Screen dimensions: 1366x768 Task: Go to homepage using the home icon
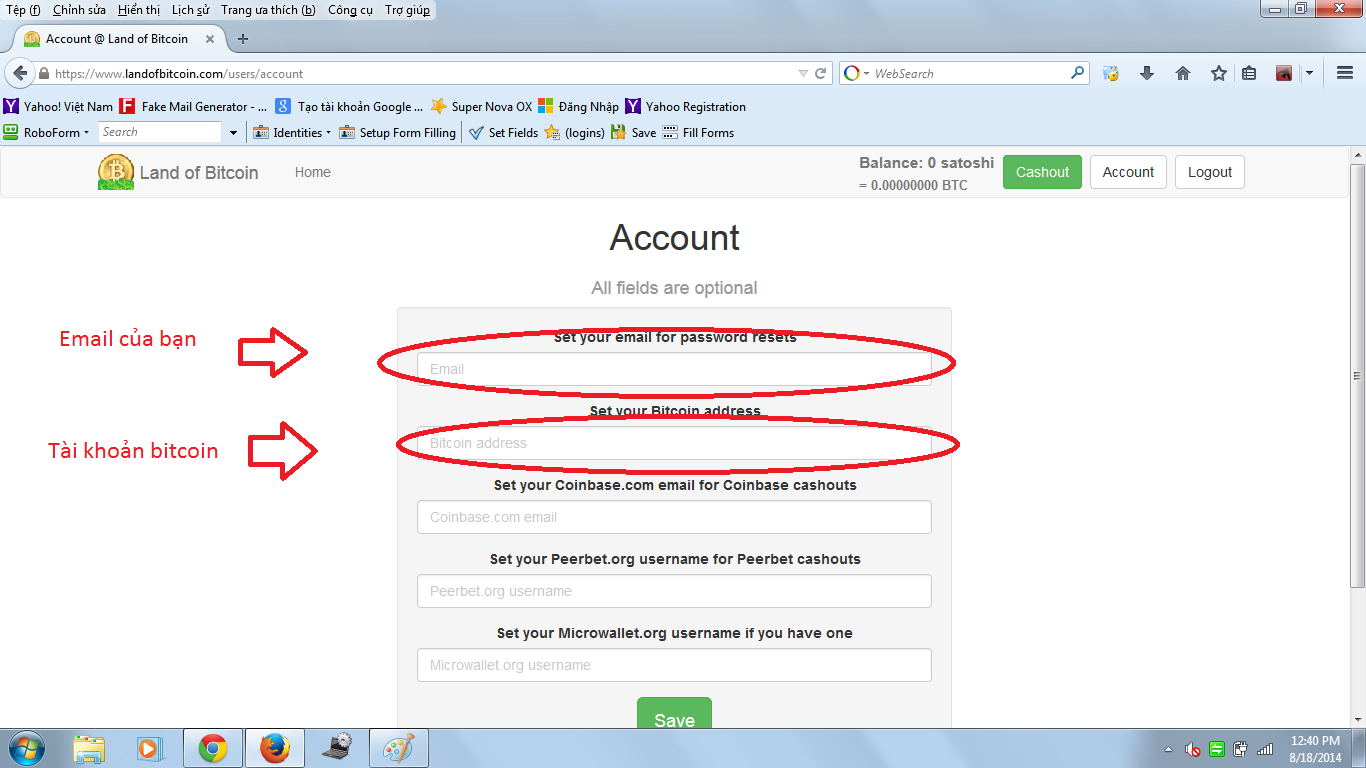(1183, 73)
